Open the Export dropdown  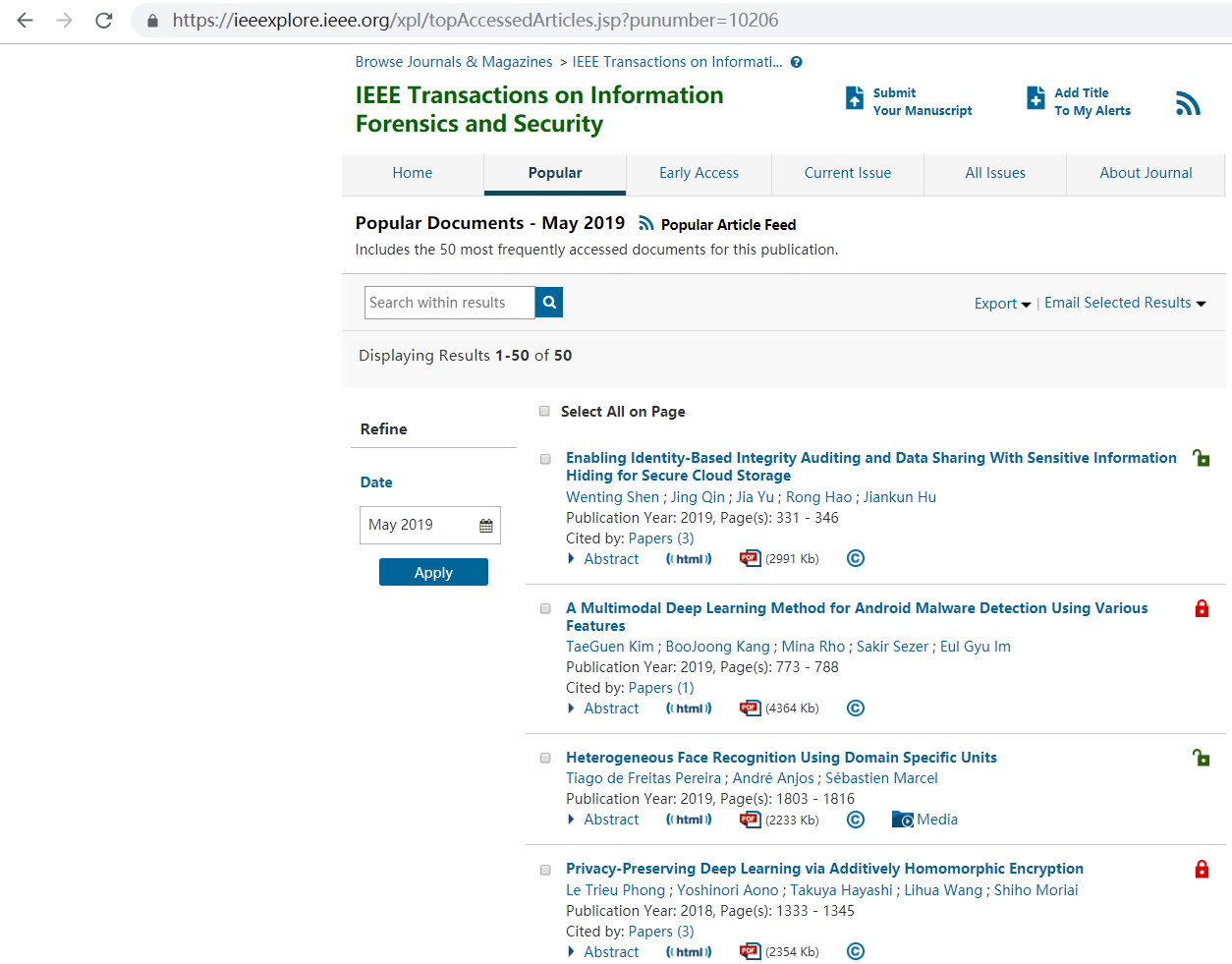1002,304
